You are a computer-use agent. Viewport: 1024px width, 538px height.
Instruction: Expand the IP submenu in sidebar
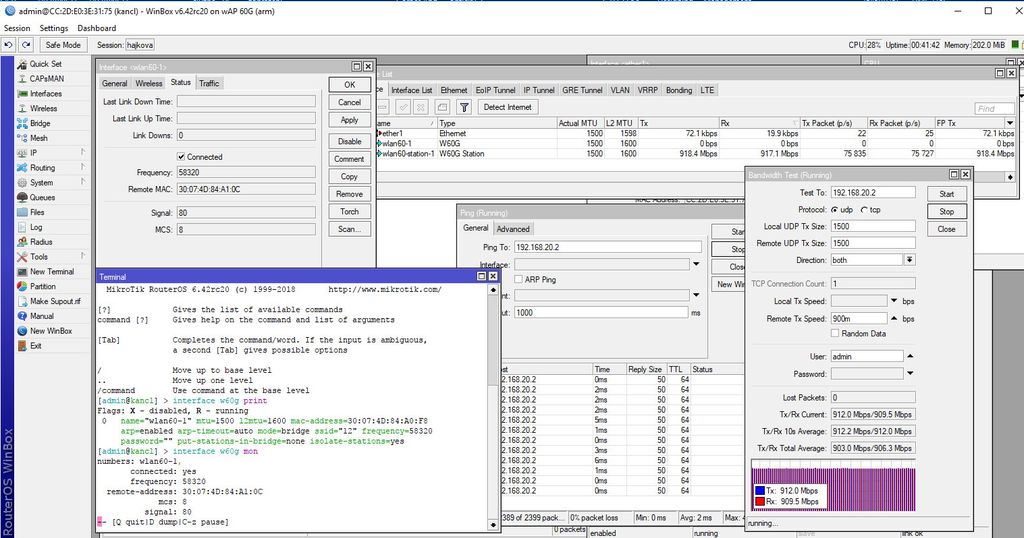coord(83,153)
